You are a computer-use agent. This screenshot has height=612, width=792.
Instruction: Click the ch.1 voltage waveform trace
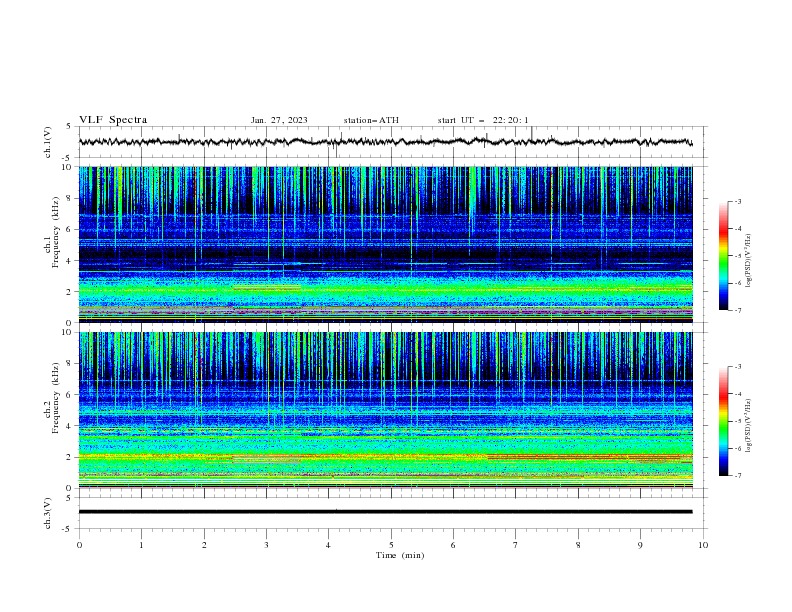(x=385, y=142)
